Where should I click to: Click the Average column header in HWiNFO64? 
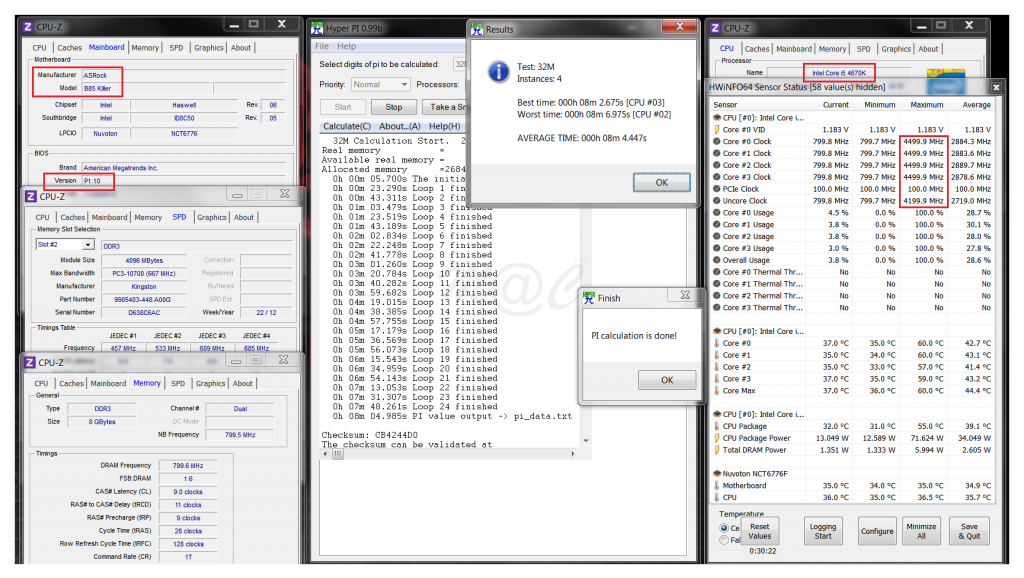click(x=976, y=104)
